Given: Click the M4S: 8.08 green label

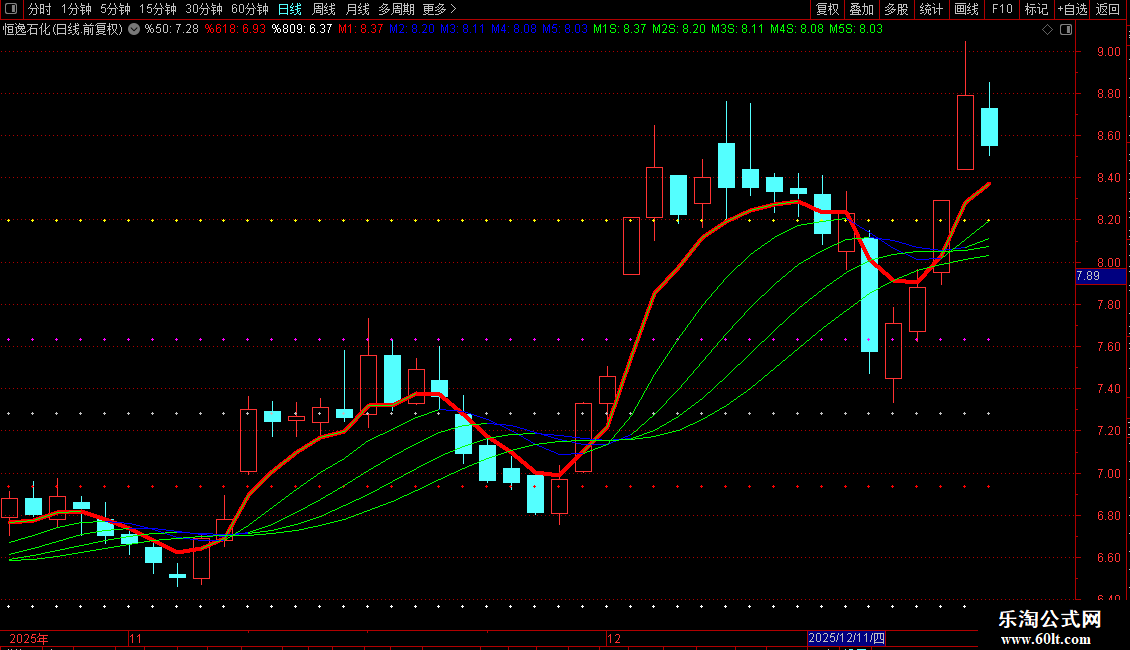Looking at the screenshot, I should (796, 30).
